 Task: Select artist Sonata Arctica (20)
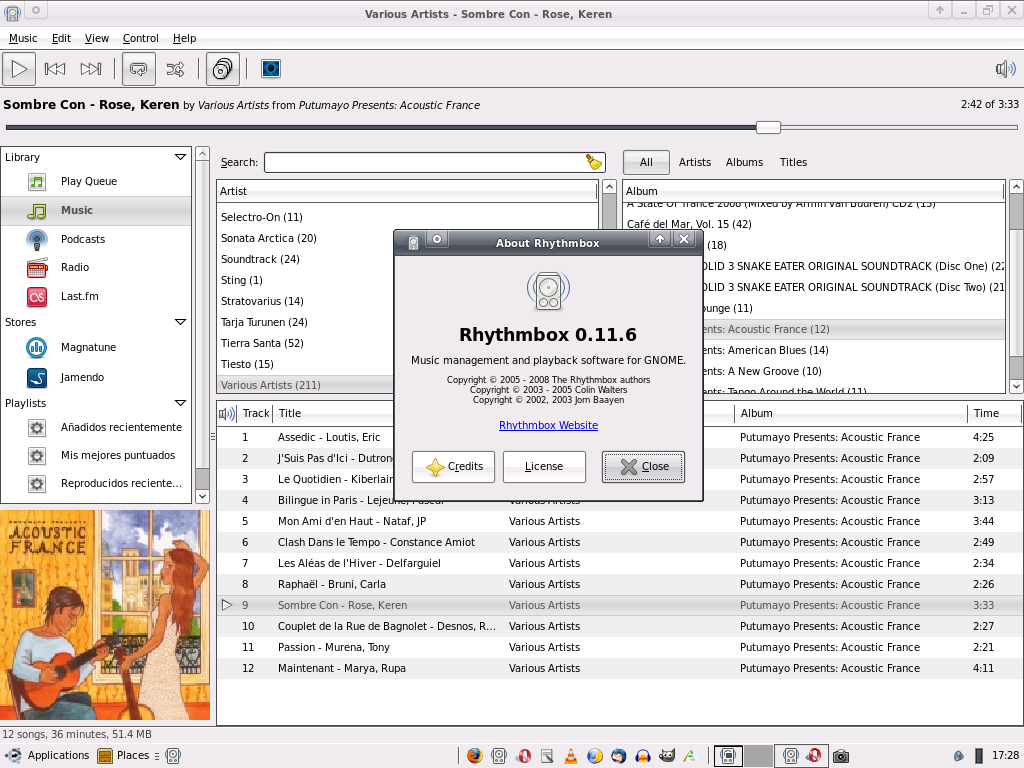[x=268, y=238]
